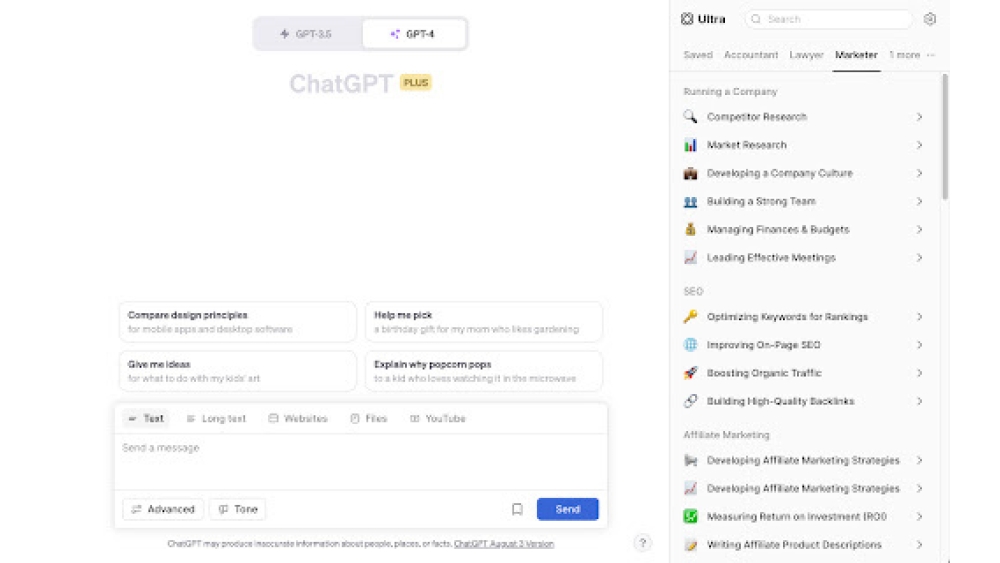
Task: Click the search magnifier icon in Ultra
Action: tap(756, 19)
